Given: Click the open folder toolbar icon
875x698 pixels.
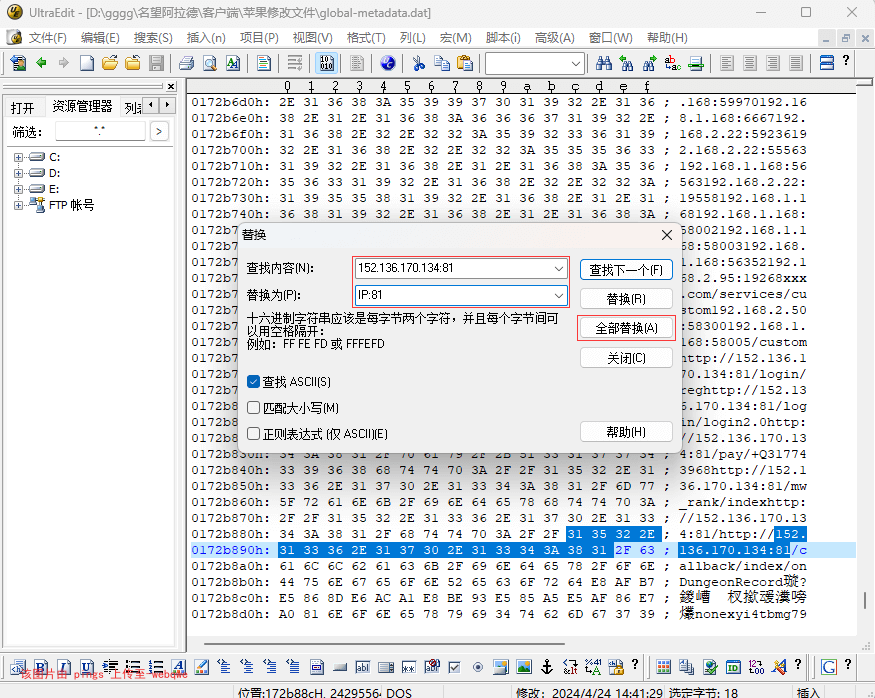Looking at the screenshot, I should point(110,62).
